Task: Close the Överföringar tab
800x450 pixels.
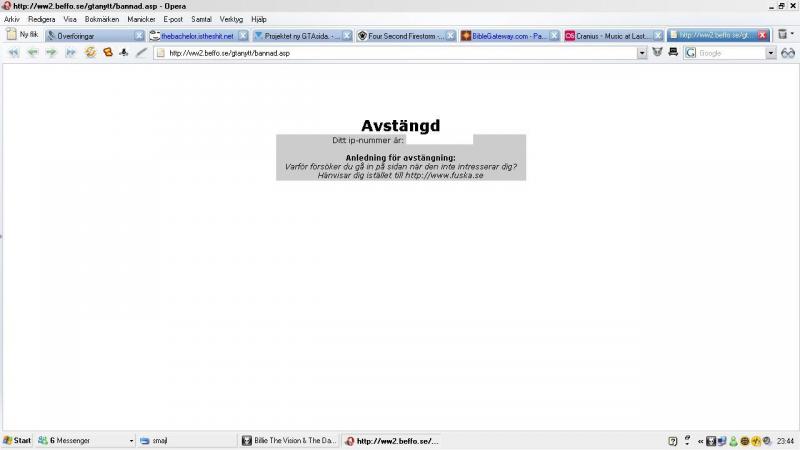Action: [139, 36]
